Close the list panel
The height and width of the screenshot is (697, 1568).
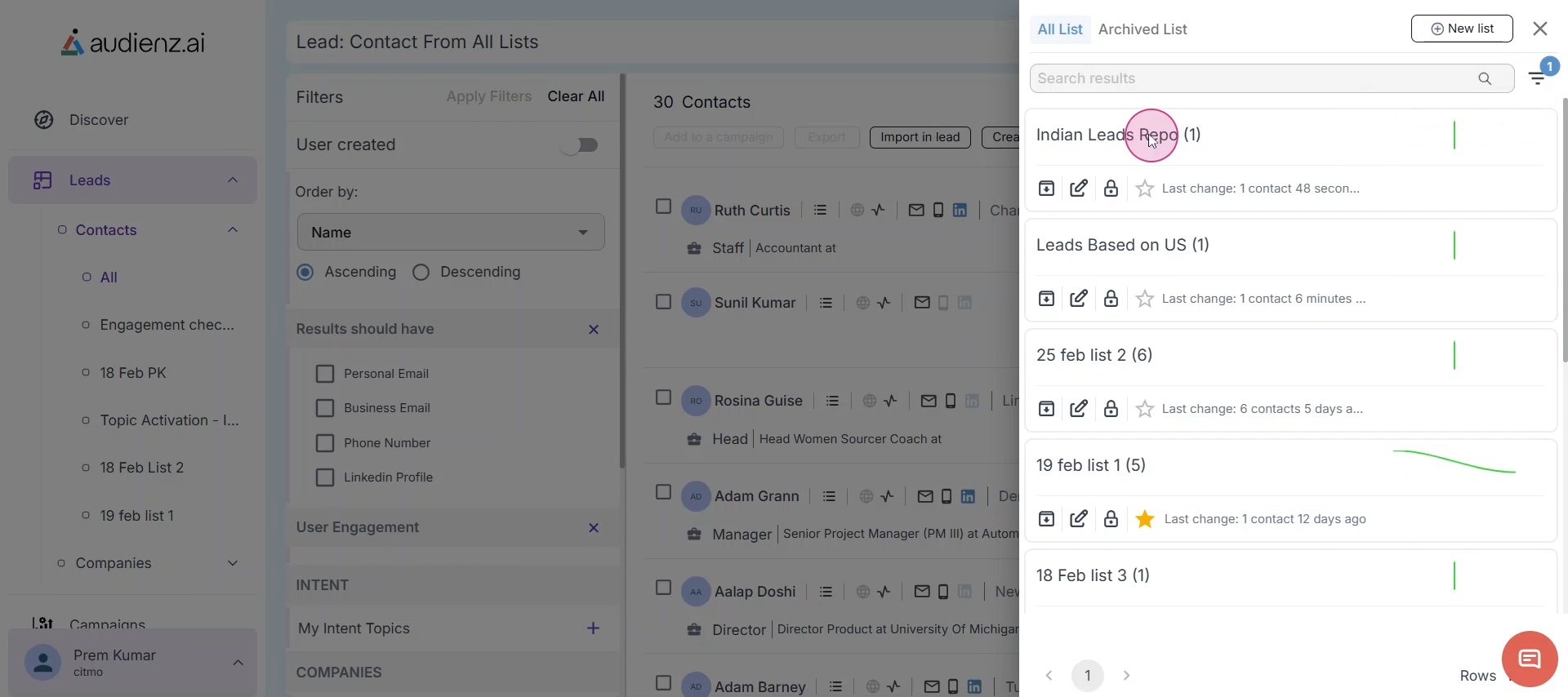point(1540,29)
